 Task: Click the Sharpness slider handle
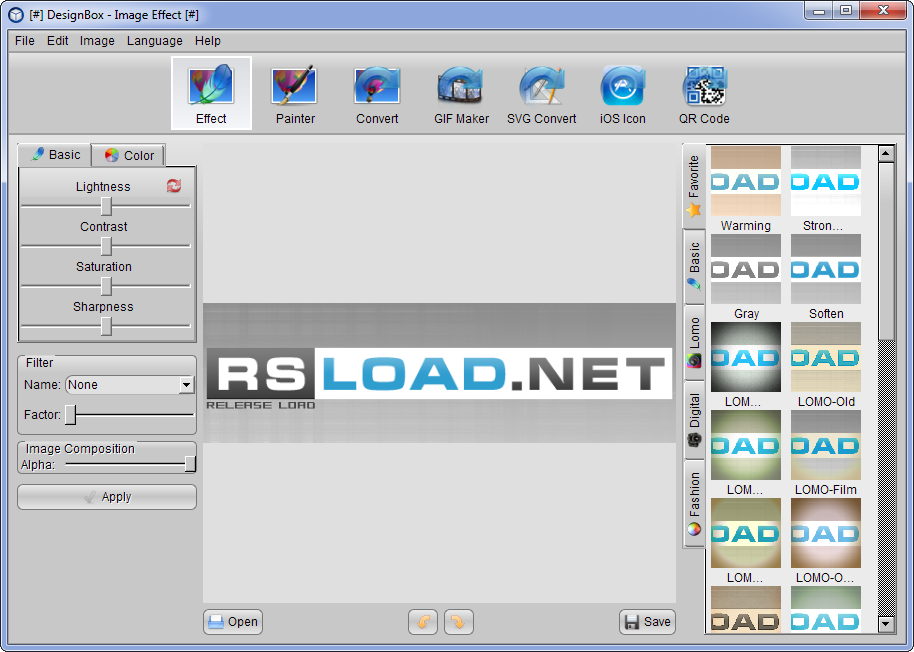tap(106, 326)
